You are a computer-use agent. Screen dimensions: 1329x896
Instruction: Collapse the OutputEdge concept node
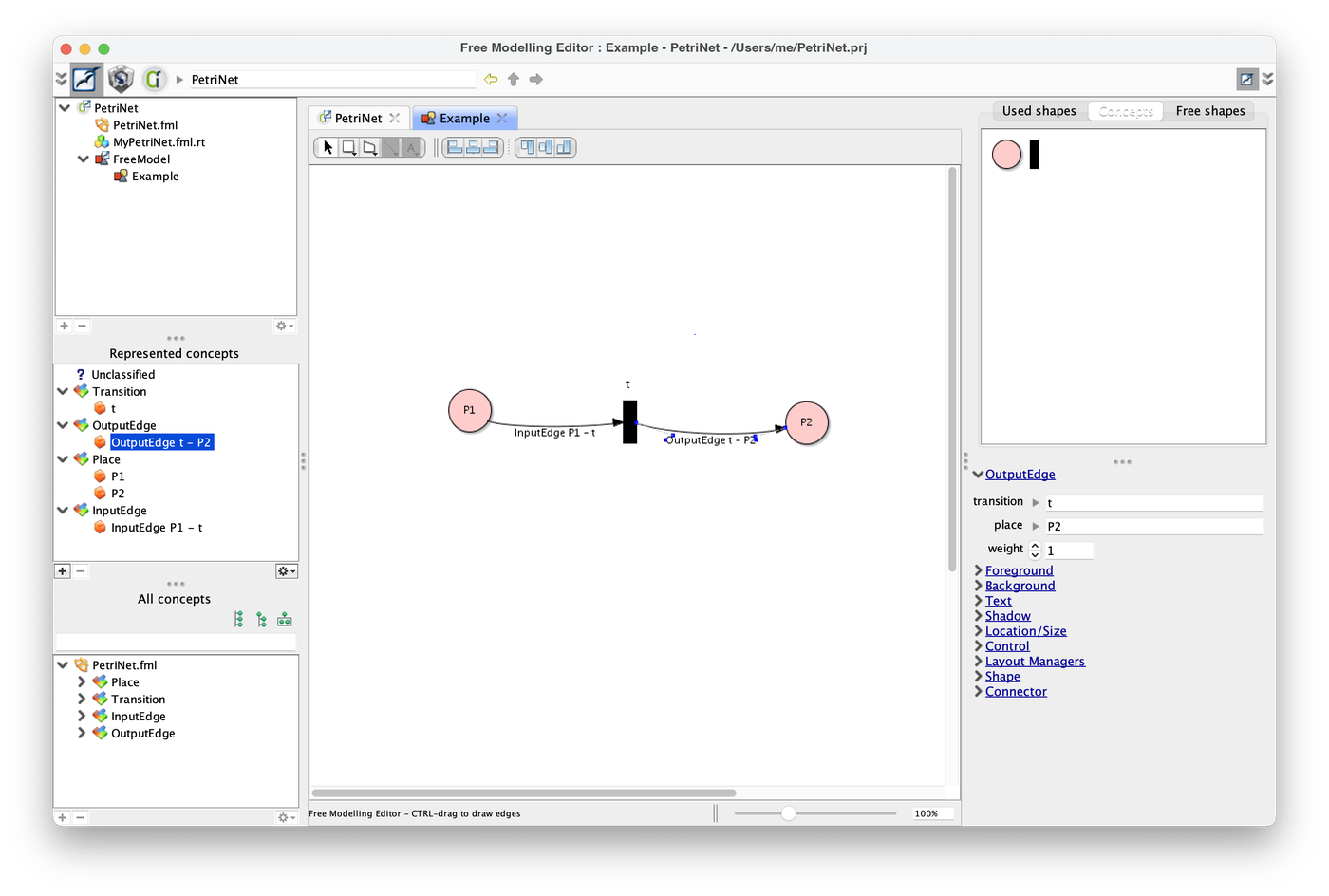pyautogui.click(x=63, y=426)
